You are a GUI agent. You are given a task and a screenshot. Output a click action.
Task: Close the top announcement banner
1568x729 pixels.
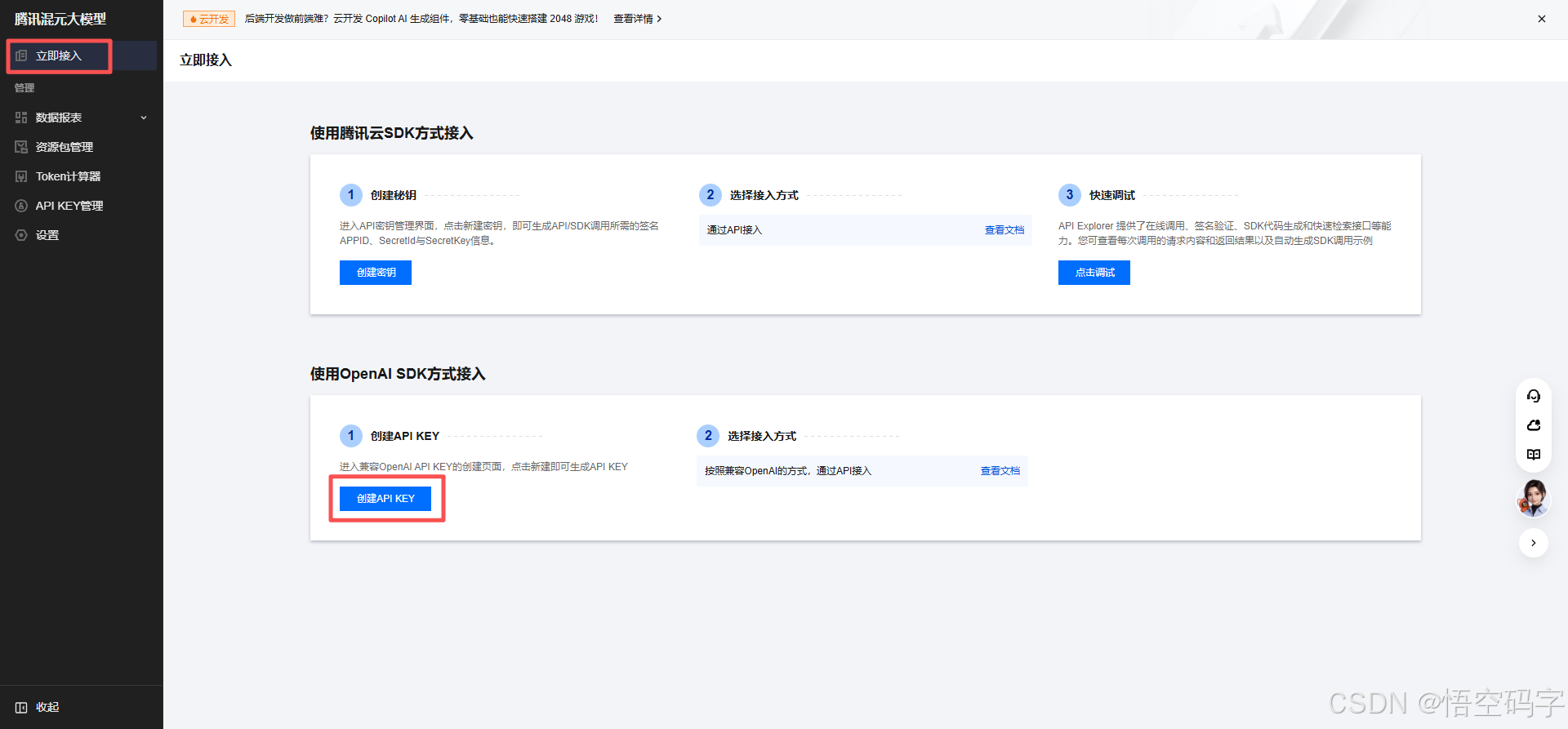pyautogui.click(x=1542, y=19)
